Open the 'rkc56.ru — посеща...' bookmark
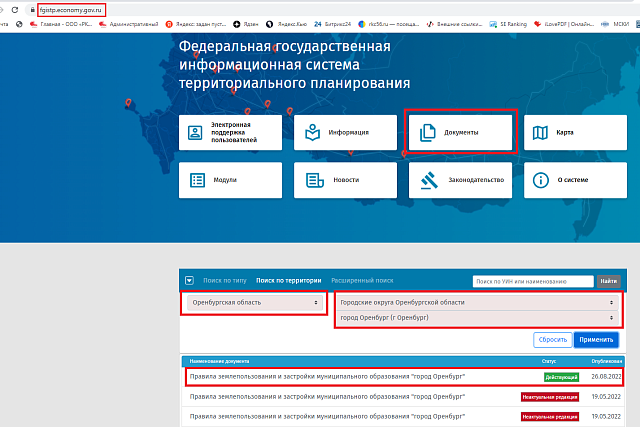Viewport: 640px width, 427px height. [389, 24]
